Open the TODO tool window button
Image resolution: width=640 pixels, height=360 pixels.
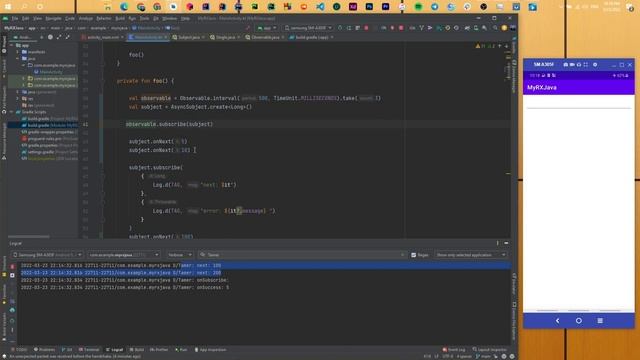coord(20,350)
